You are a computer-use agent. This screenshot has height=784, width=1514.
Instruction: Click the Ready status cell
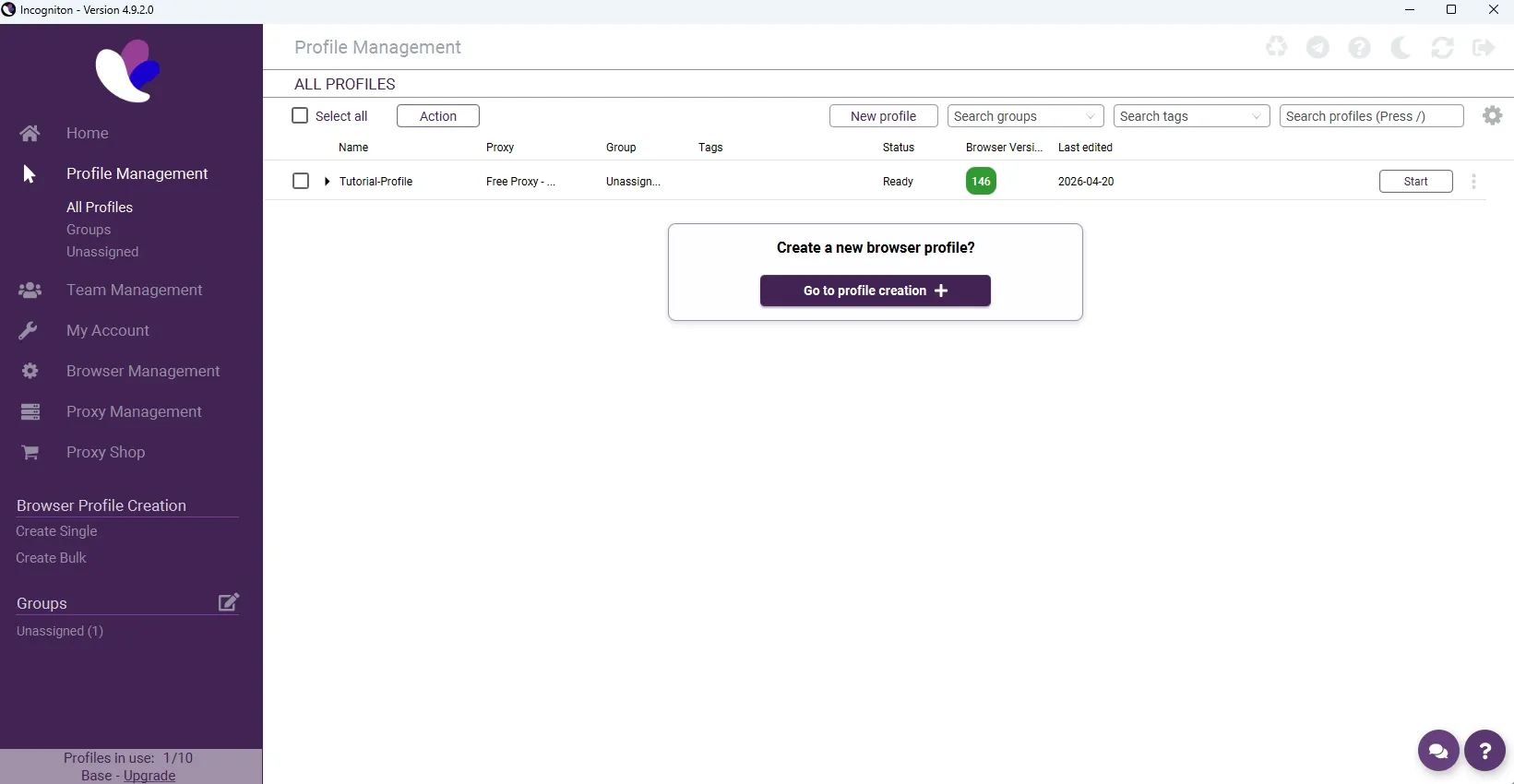(898, 182)
